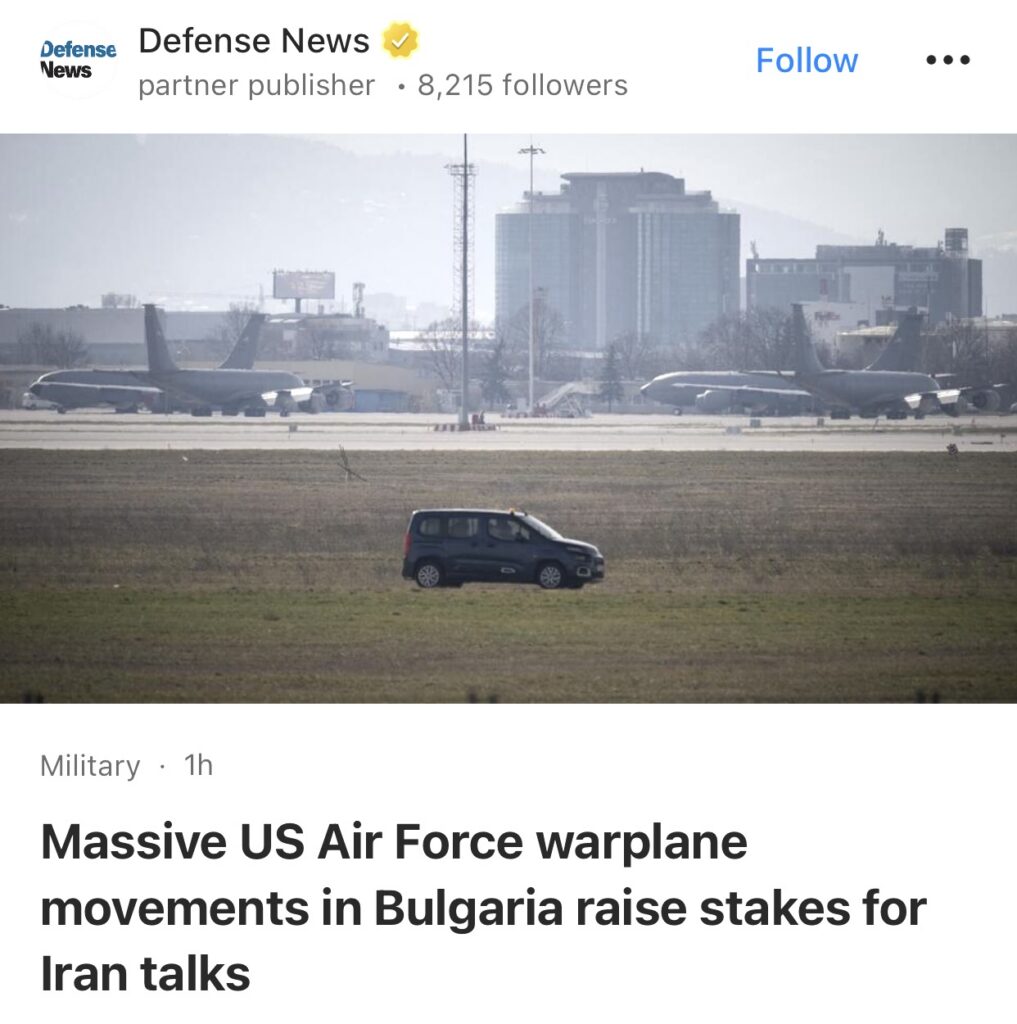The image size is (1017, 1024).
Task: Click the tall glass tower building in photo
Action: [617, 261]
